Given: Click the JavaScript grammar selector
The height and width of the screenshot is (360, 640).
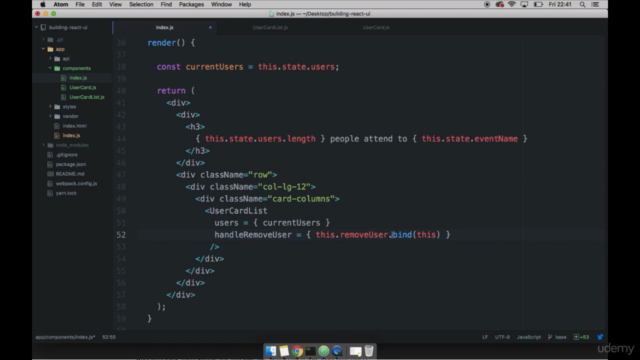Looking at the screenshot, I should [x=529, y=337].
